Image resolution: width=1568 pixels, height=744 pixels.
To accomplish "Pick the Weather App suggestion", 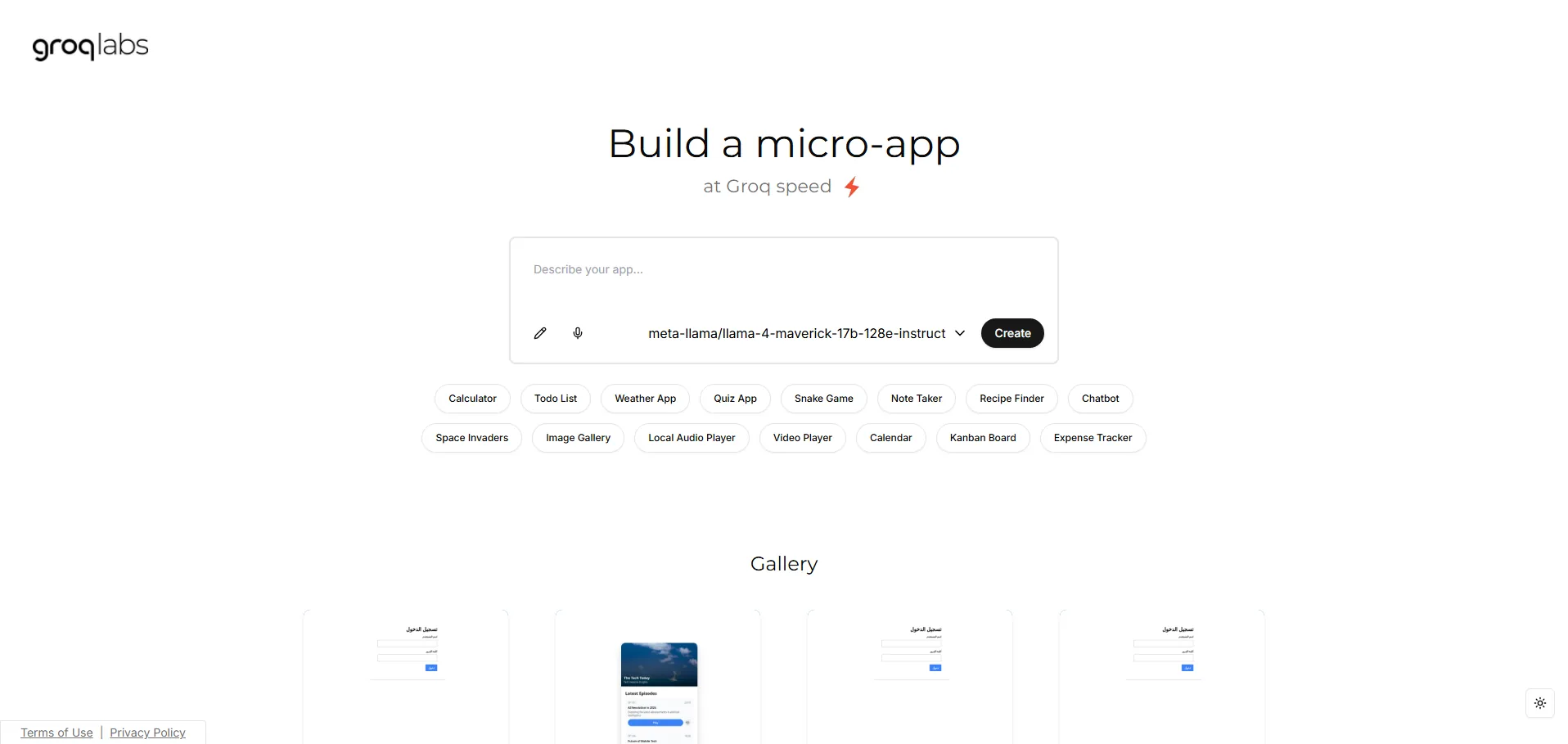I will tap(645, 399).
